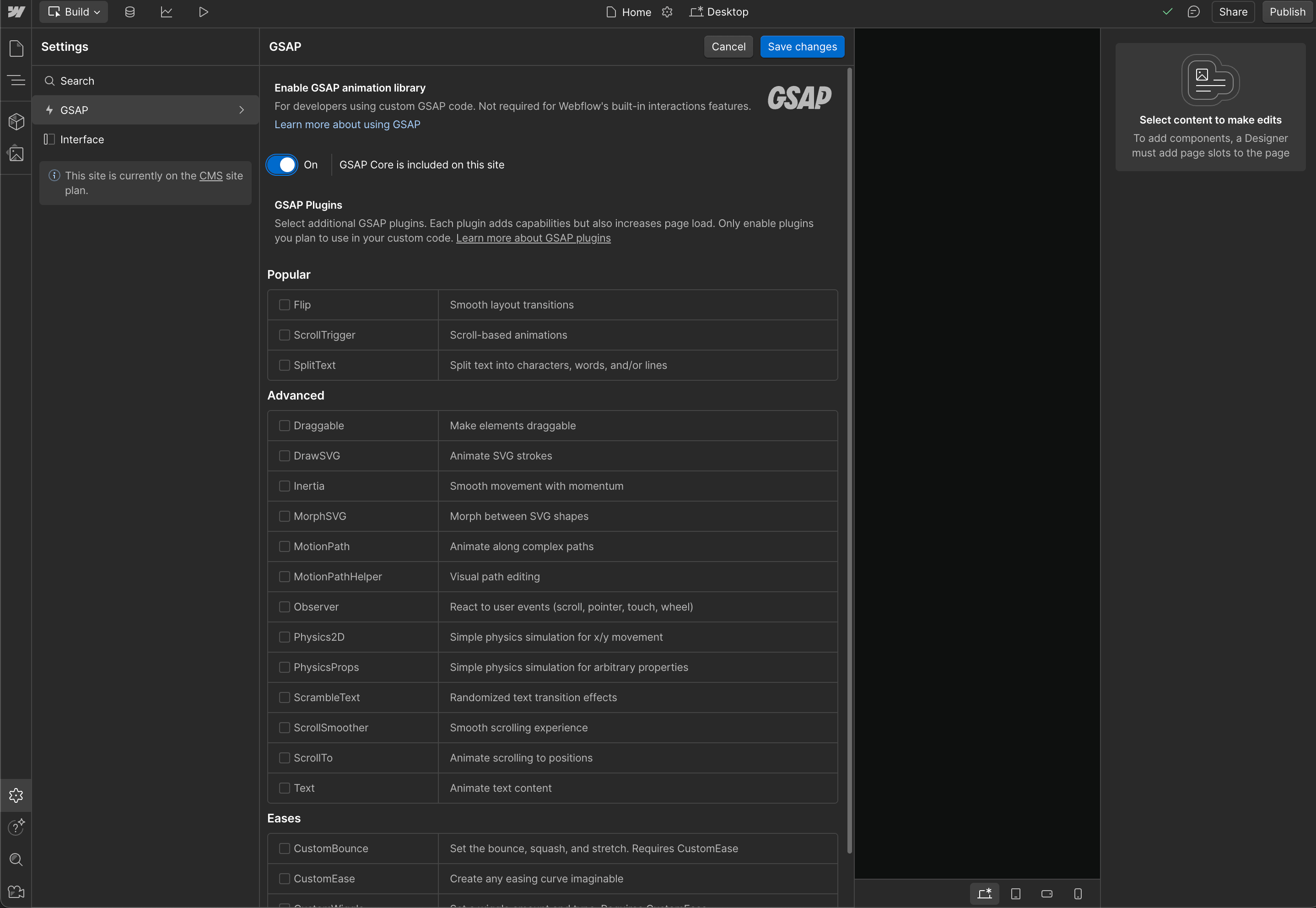The height and width of the screenshot is (908, 1316).
Task: Click the green status checkmark icon
Action: click(1168, 12)
